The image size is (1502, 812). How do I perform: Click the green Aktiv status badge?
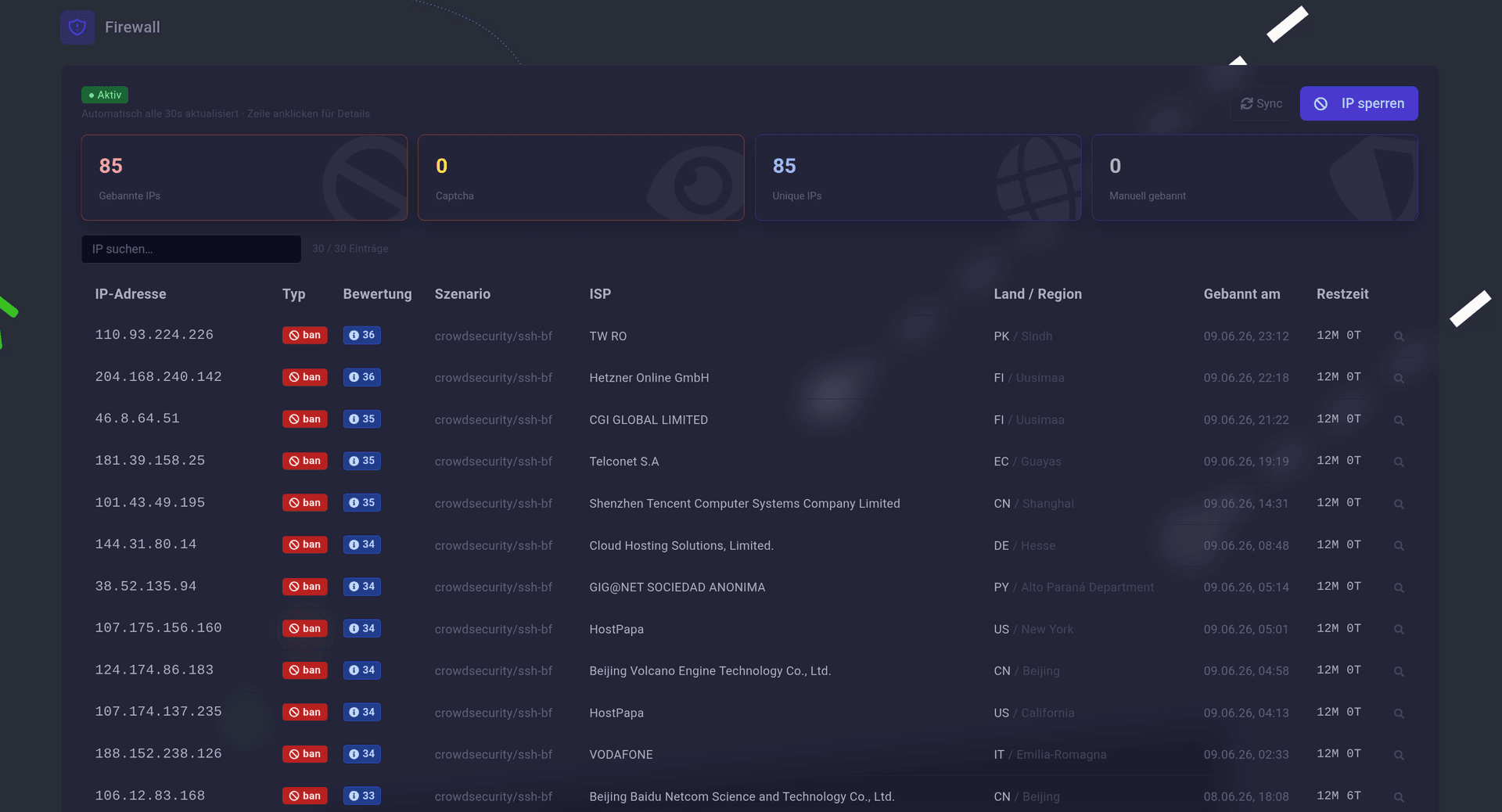[x=105, y=95]
